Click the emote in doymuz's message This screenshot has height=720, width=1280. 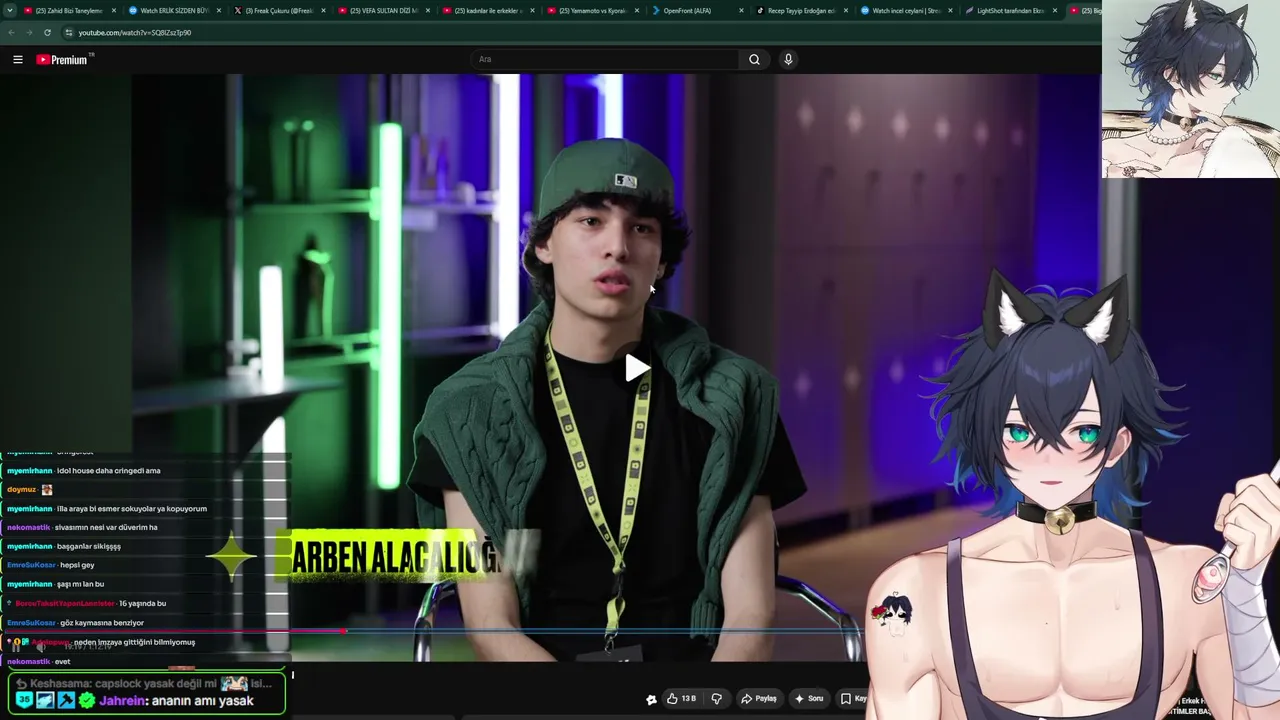[46, 490]
